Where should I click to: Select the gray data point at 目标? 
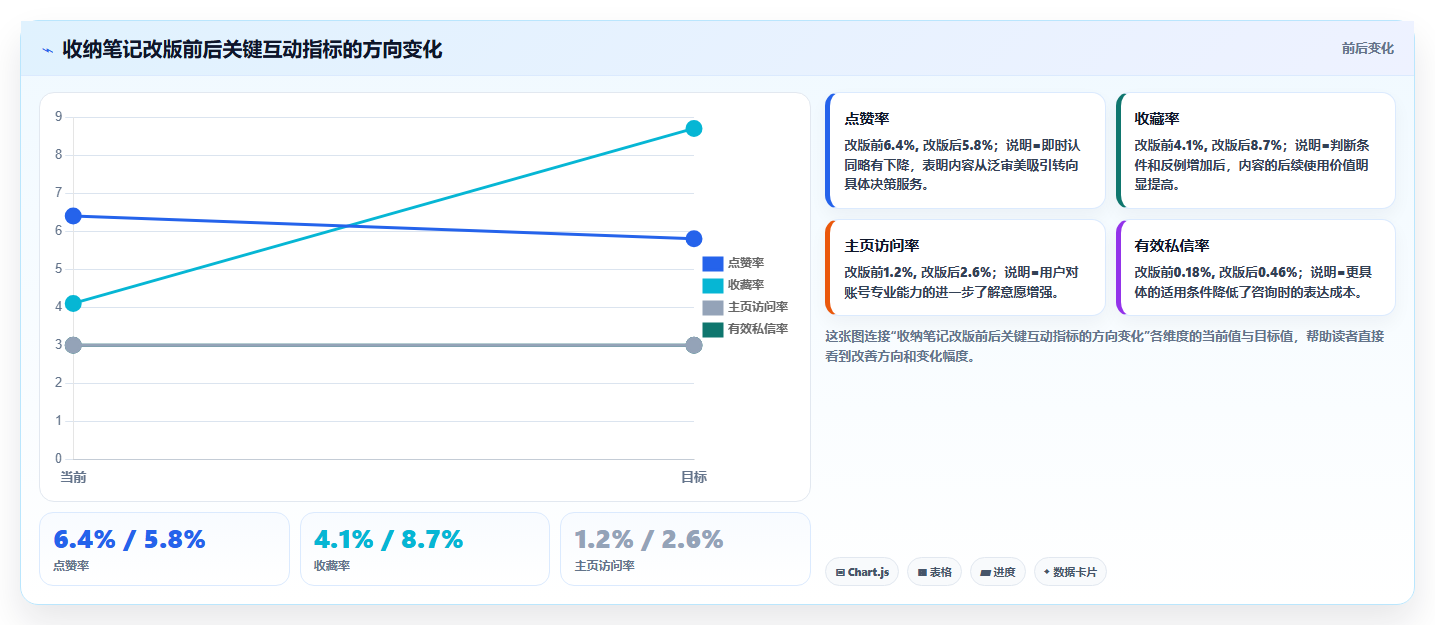point(694,345)
